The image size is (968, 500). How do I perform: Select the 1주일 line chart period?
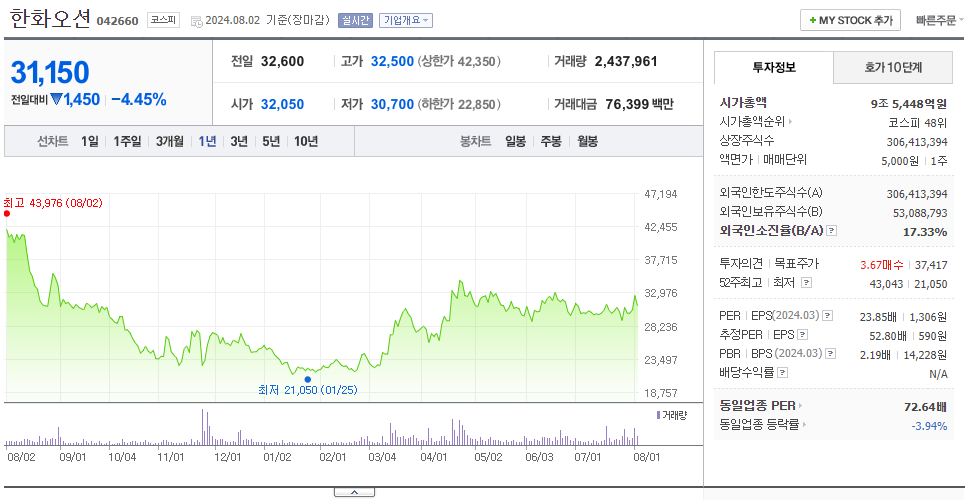point(127,141)
